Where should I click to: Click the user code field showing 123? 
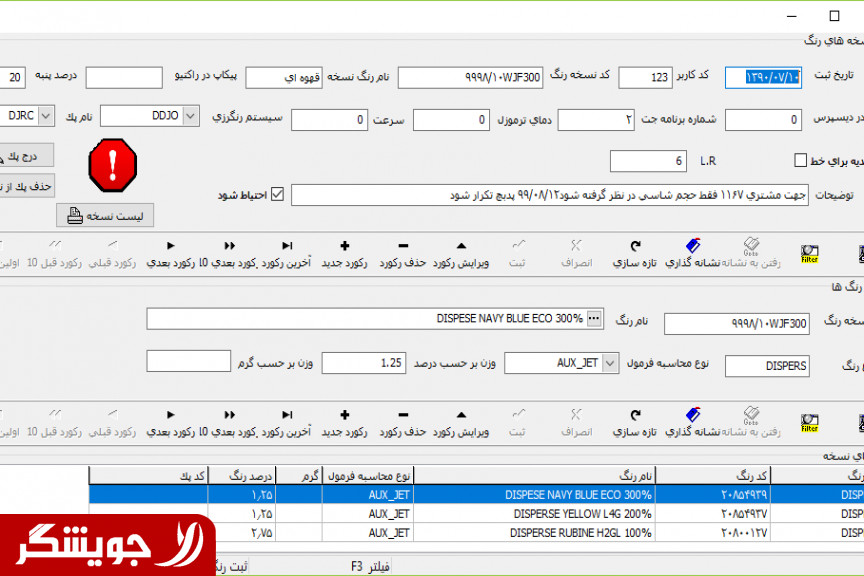645,77
